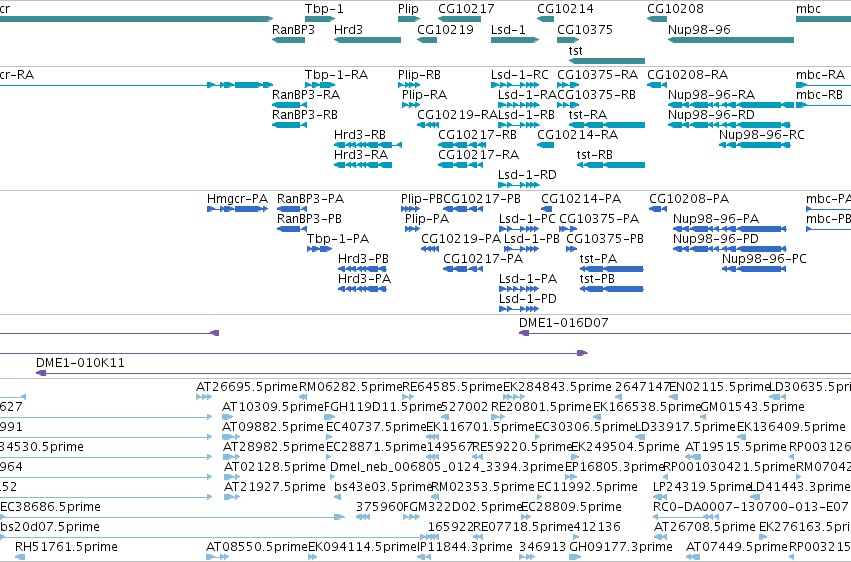The height and width of the screenshot is (562, 851).
Task: Click the RanBP3-PA protein label
Action: (x=310, y=199)
